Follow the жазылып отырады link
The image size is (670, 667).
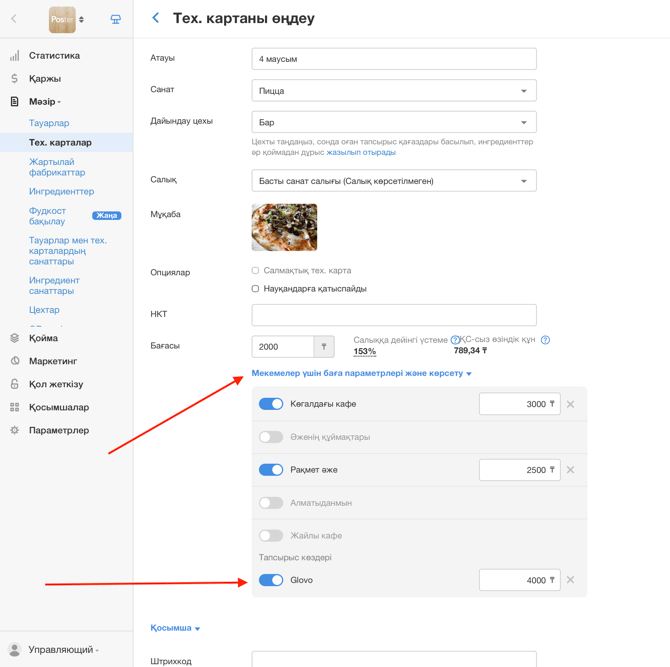click(361, 152)
